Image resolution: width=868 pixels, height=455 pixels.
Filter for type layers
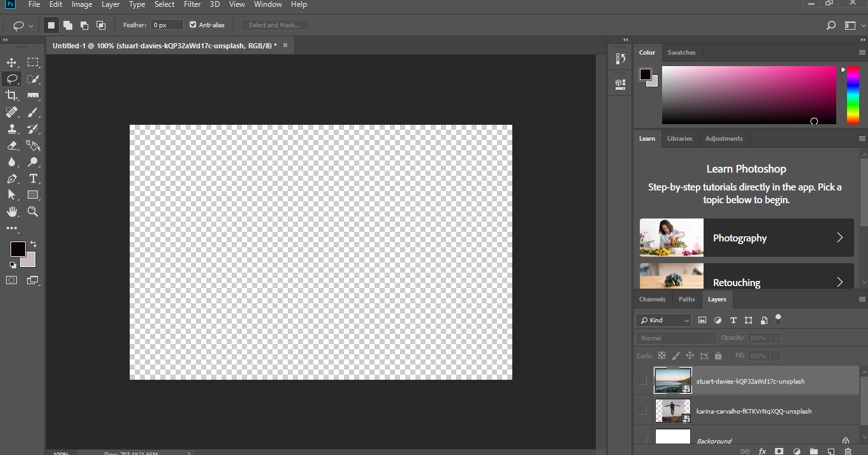tap(733, 320)
